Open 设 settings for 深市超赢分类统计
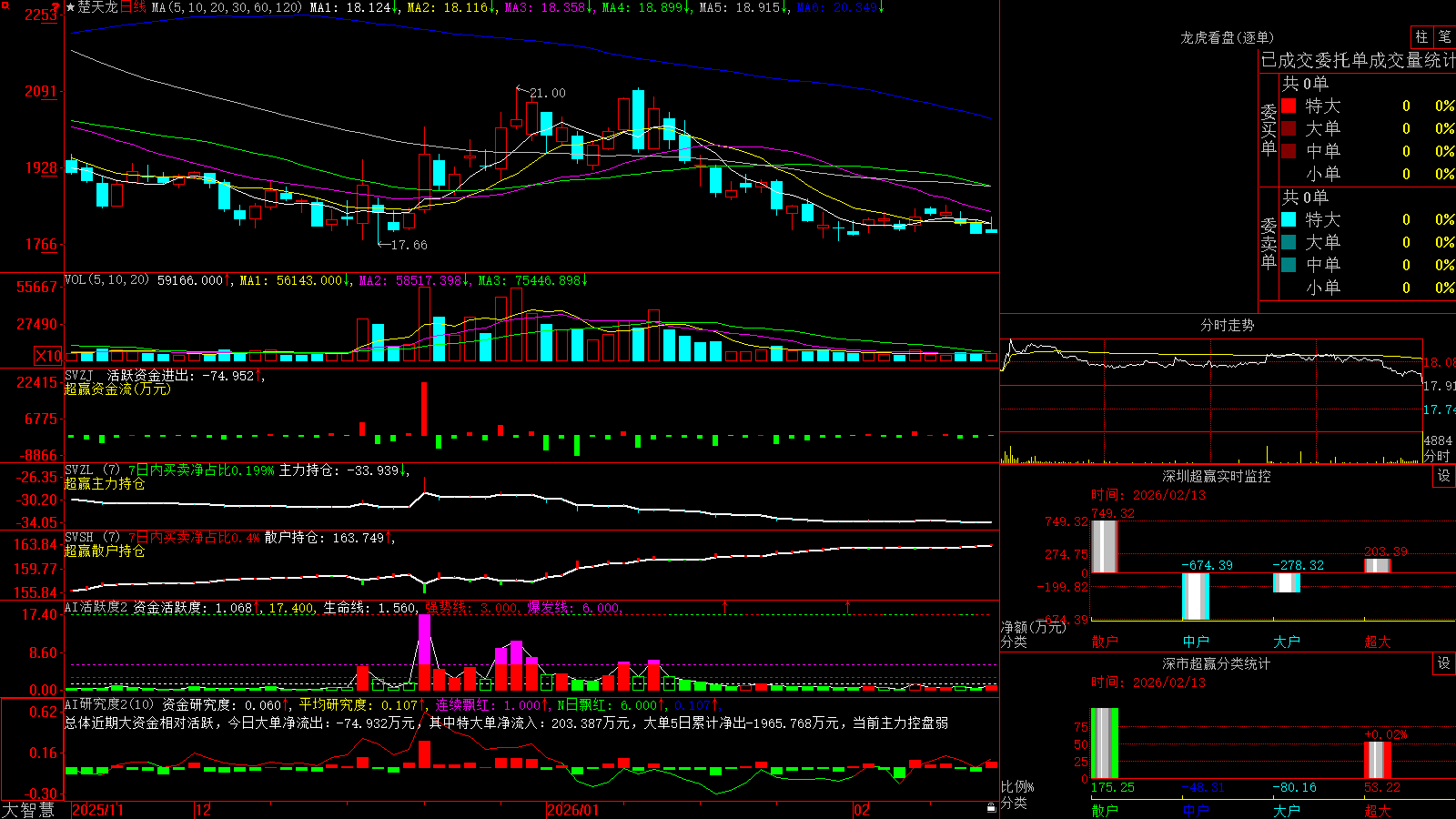1456x819 pixels. [1444, 663]
